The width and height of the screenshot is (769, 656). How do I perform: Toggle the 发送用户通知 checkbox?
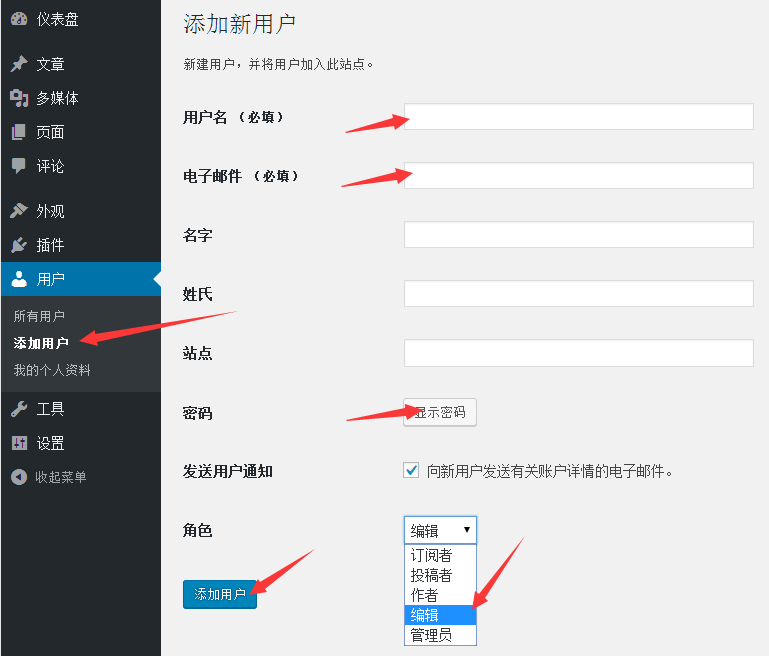coord(411,470)
